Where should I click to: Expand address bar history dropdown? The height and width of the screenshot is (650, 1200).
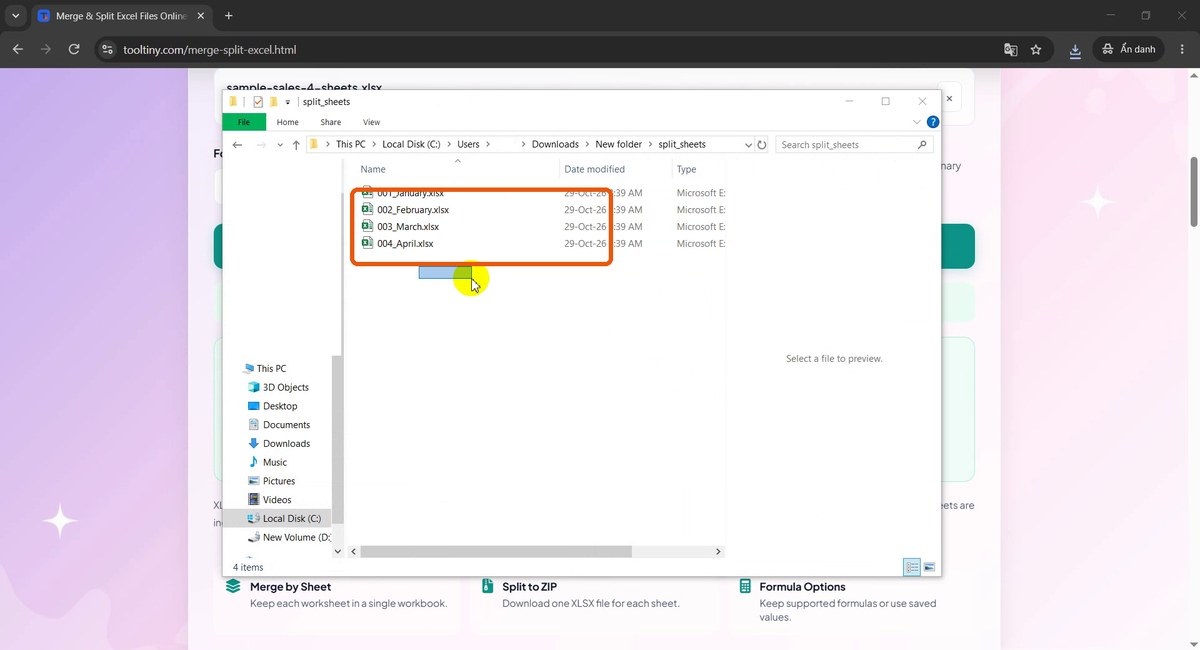(x=749, y=145)
